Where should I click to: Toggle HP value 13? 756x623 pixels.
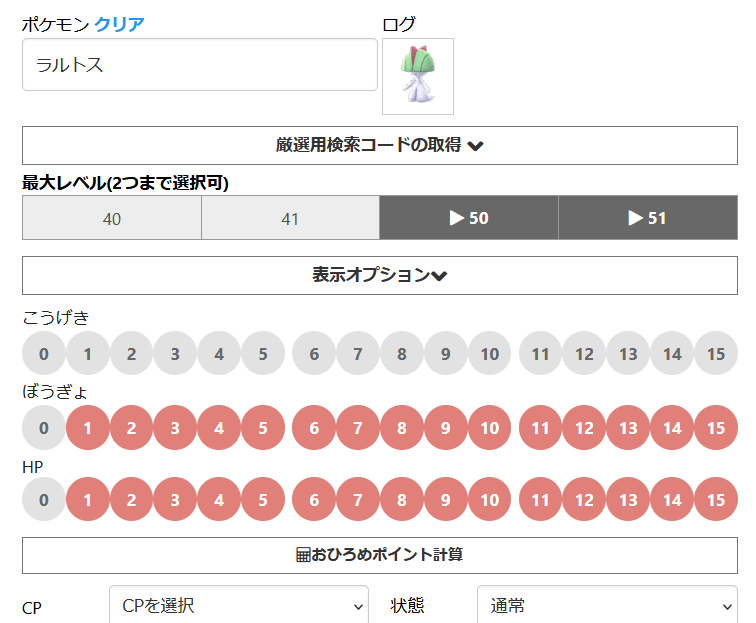[628, 499]
